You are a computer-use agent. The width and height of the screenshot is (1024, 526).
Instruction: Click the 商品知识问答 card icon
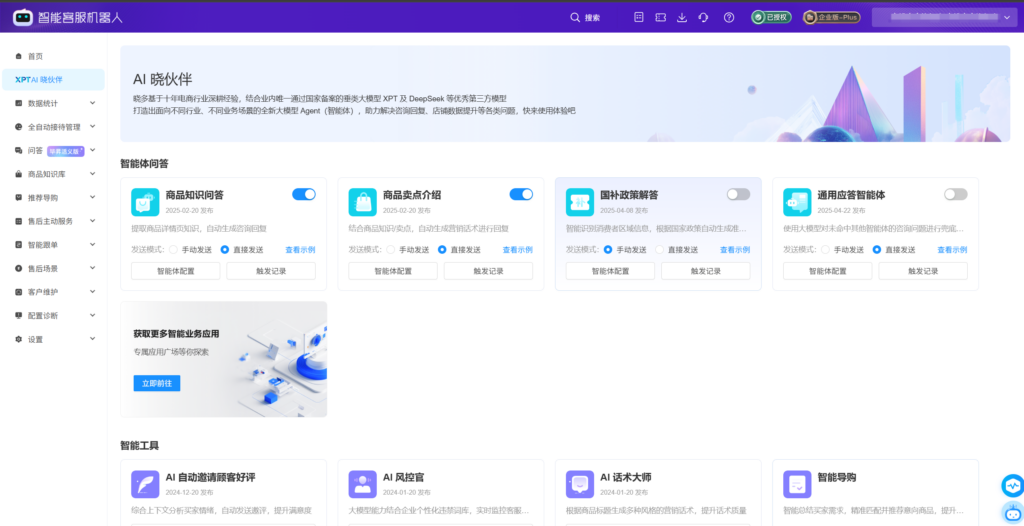point(145,202)
